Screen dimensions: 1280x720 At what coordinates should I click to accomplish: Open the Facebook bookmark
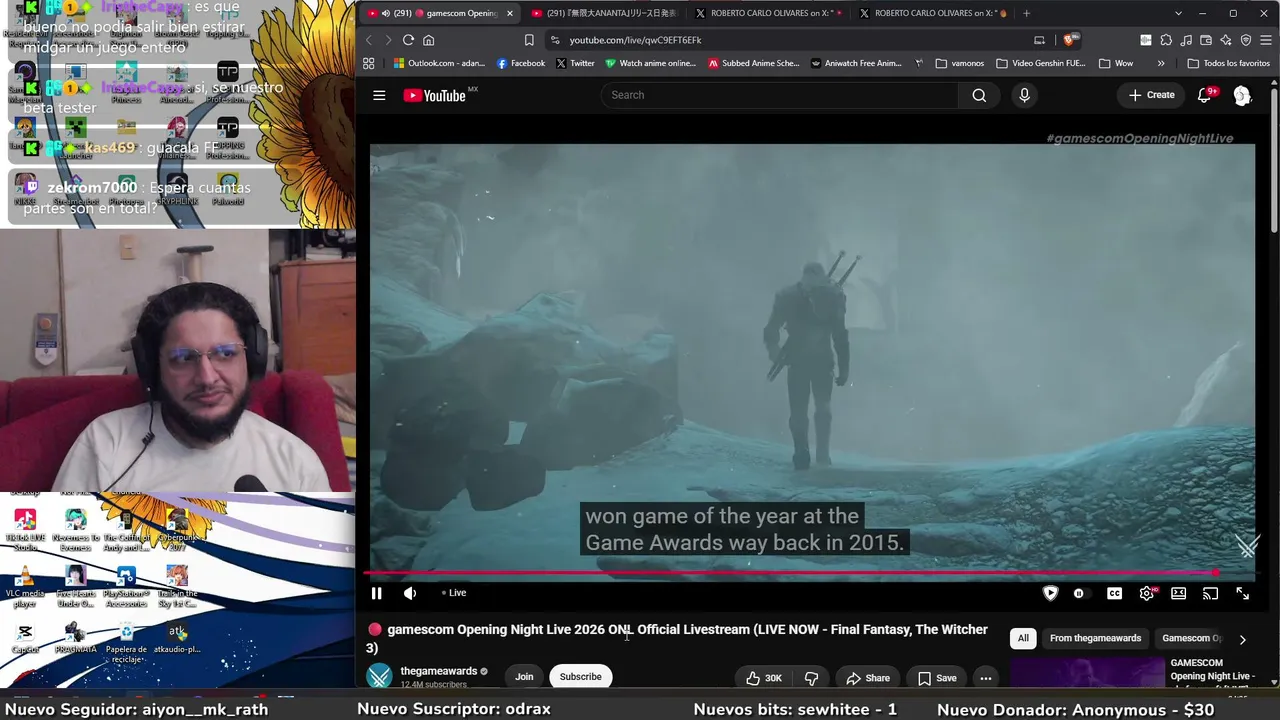coord(521,63)
